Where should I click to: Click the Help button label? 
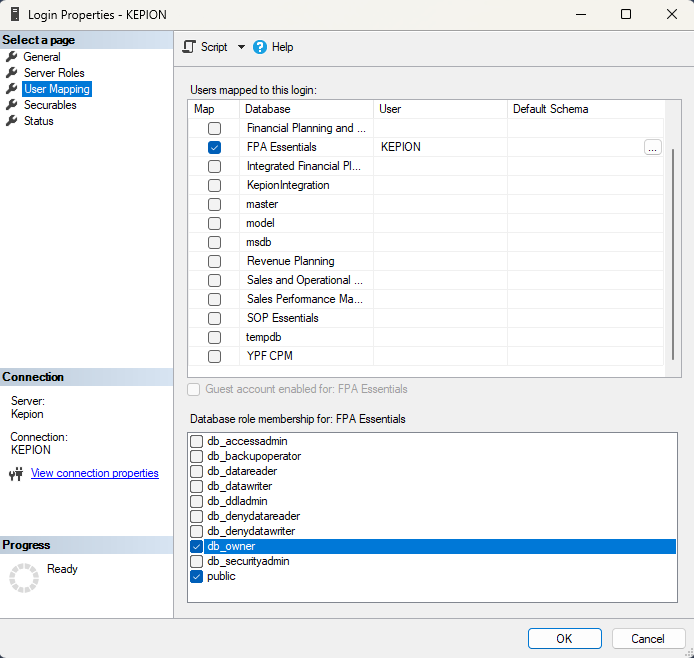(x=282, y=47)
